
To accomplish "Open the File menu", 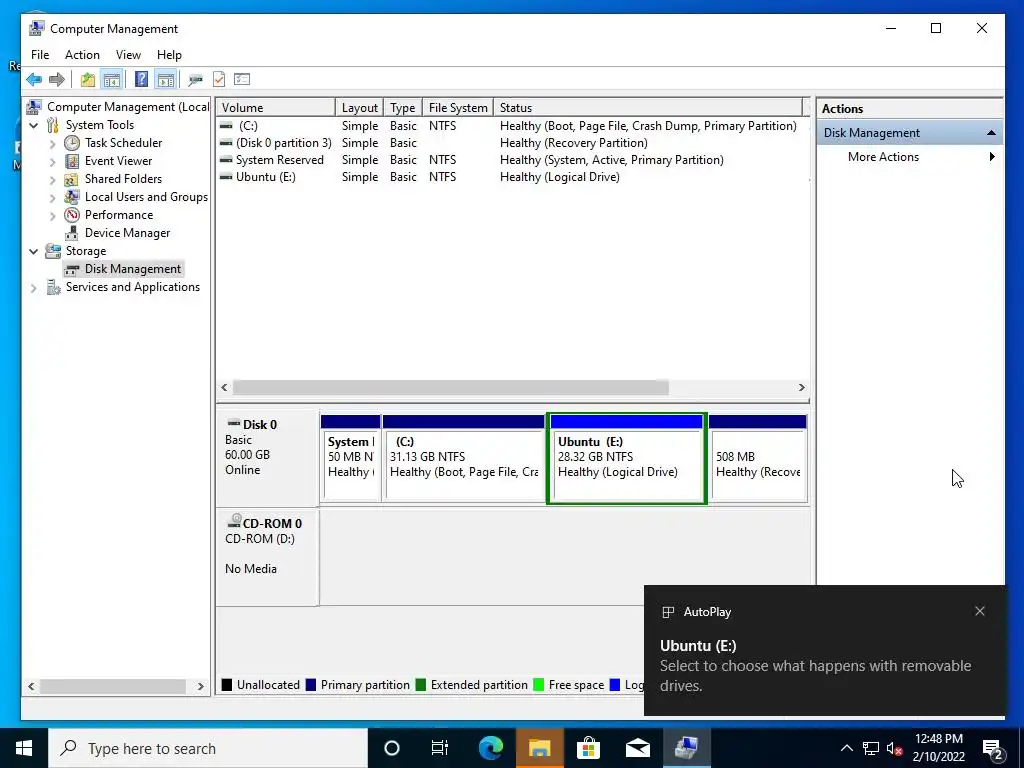I will (40, 55).
